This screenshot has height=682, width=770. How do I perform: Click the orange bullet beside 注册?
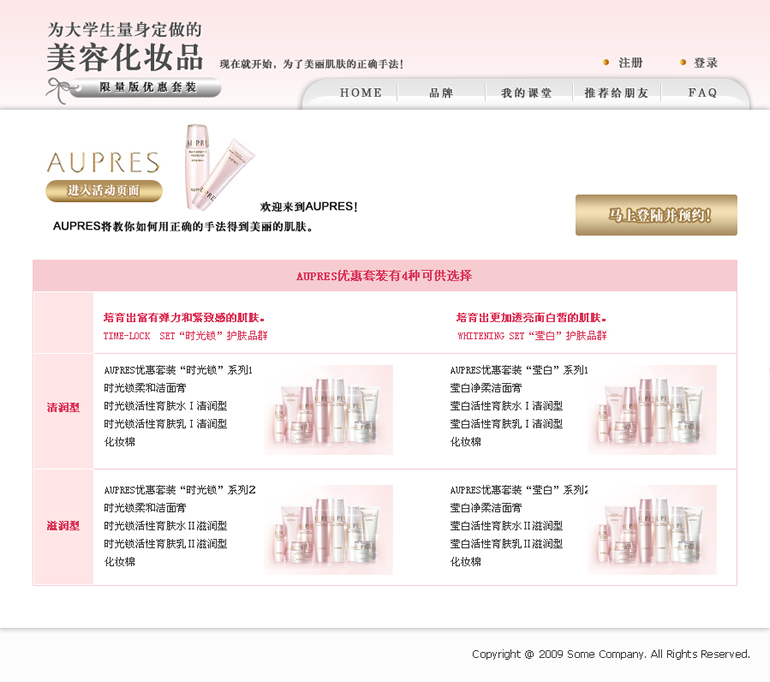pyautogui.click(x=606, y=62)
